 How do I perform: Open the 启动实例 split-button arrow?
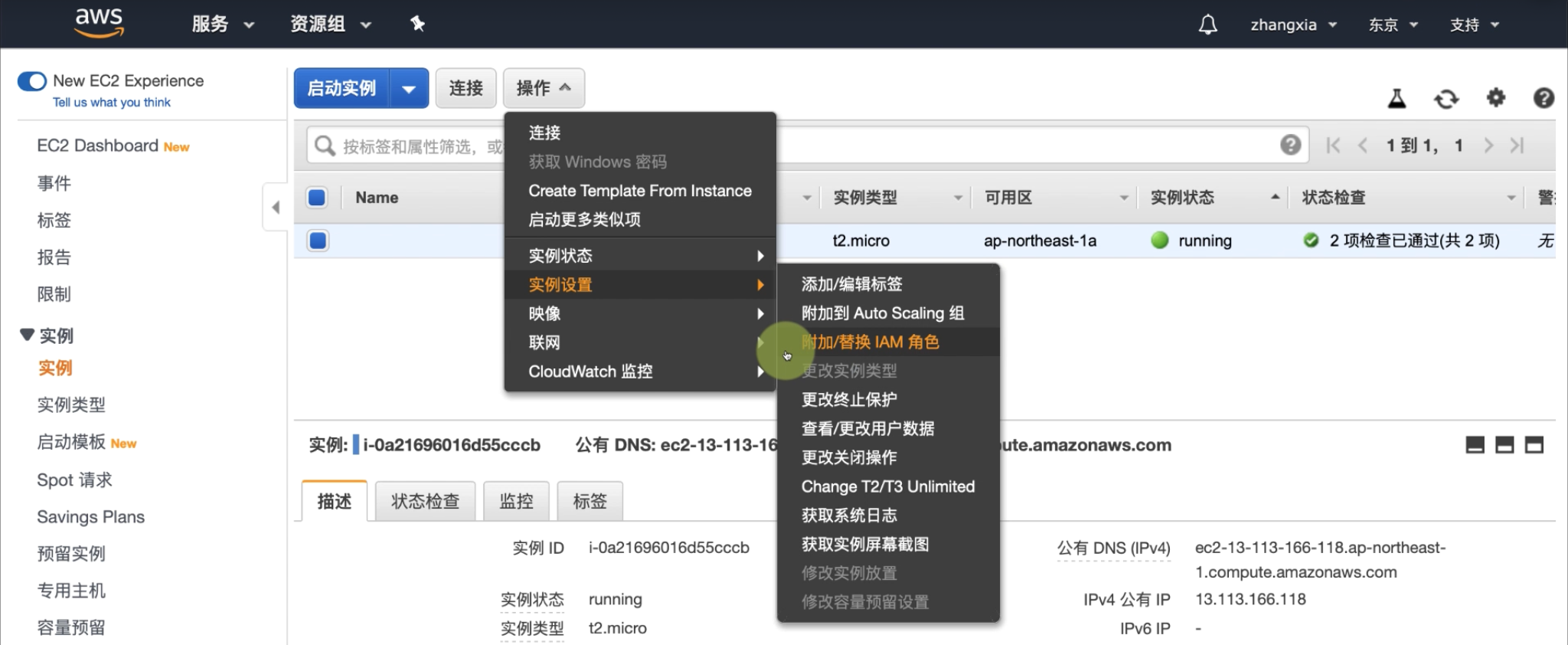tap(410, 88)
